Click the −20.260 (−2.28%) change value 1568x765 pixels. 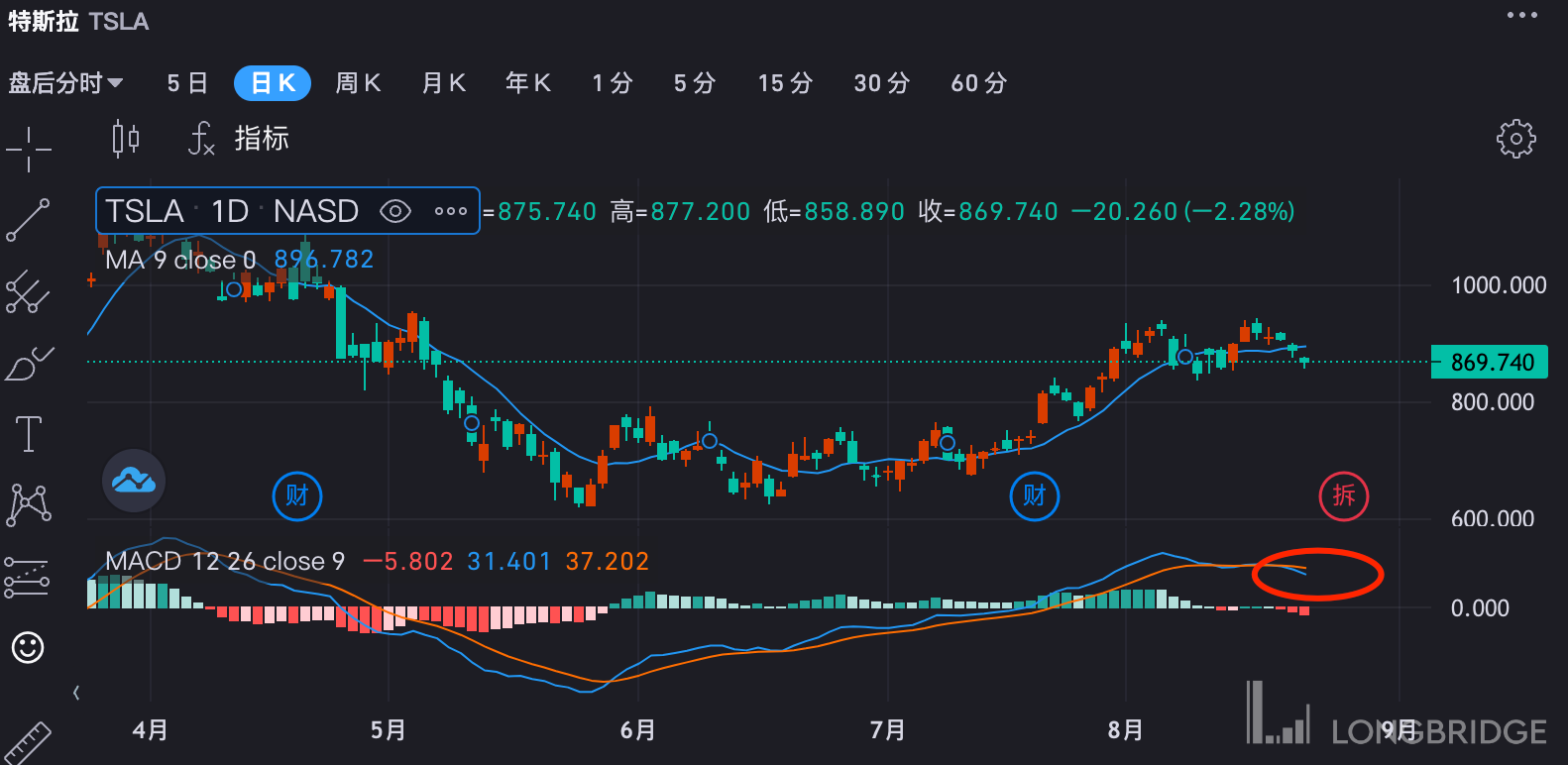1183,211
